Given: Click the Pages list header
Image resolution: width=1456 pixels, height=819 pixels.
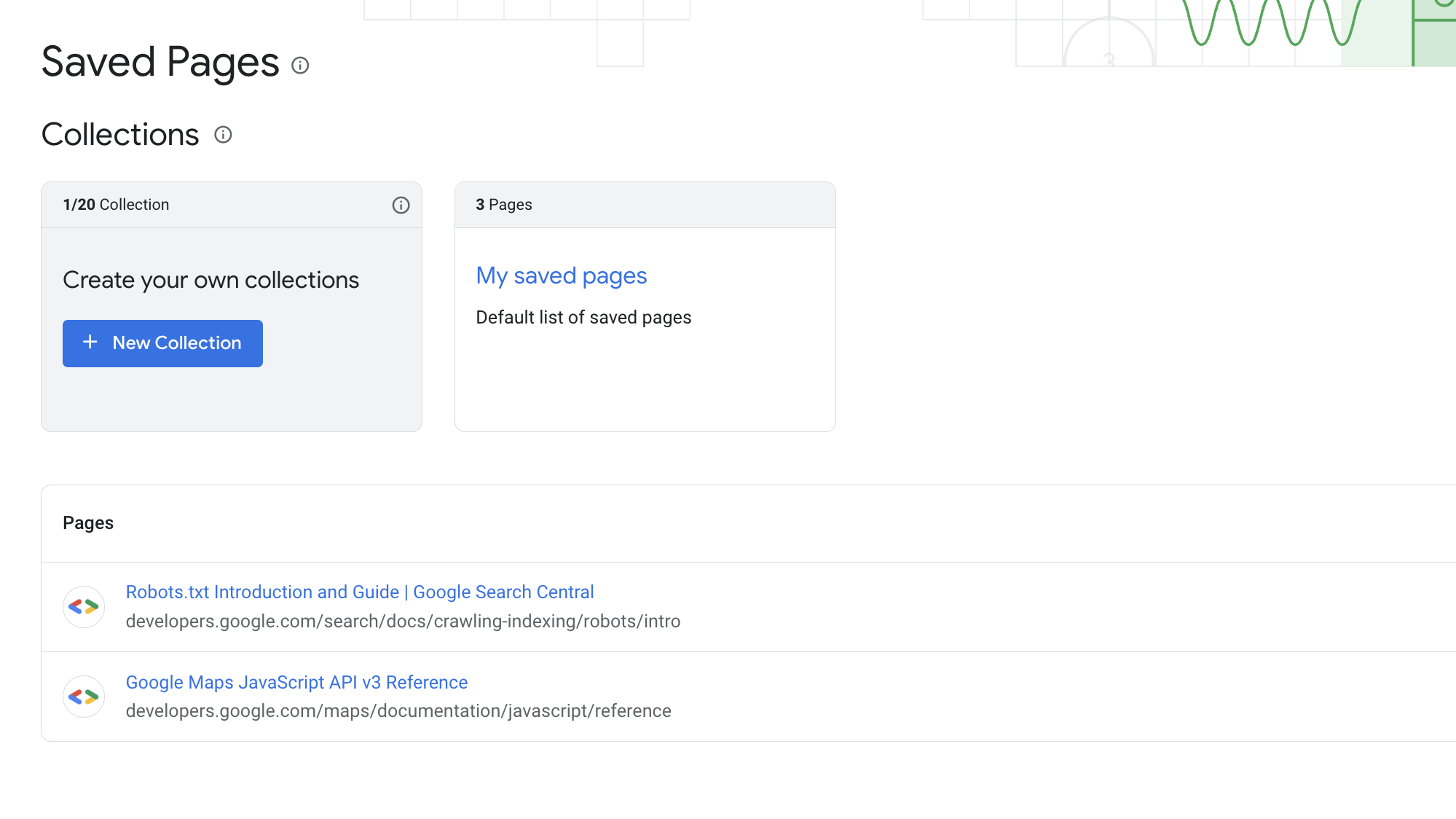Looking at the screenshot, I should pyautogui.click(x=88, y=523).
